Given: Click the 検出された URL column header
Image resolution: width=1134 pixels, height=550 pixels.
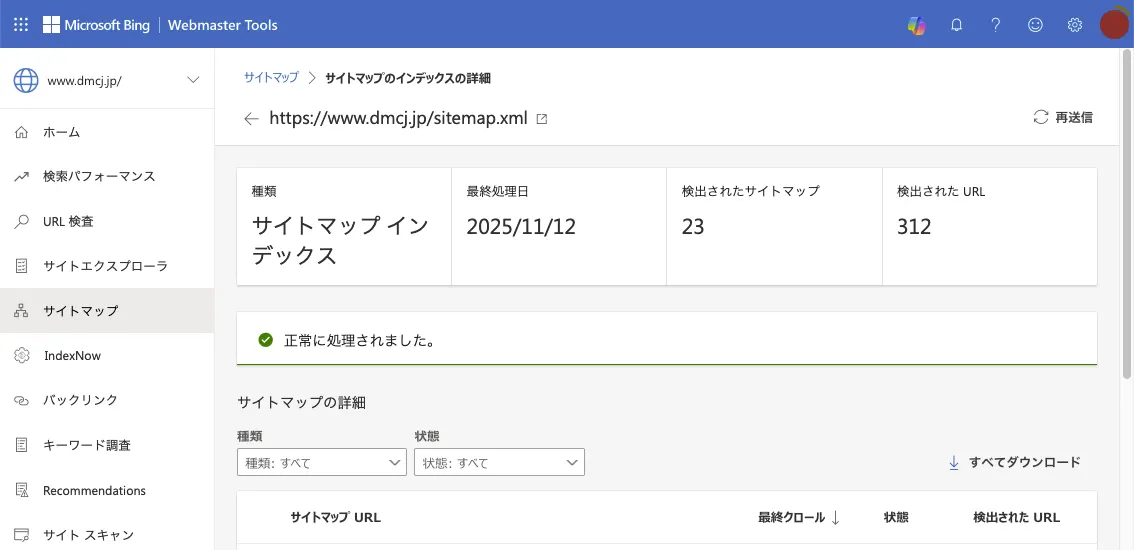Looking at the screenshot, I should point(1016,517).
